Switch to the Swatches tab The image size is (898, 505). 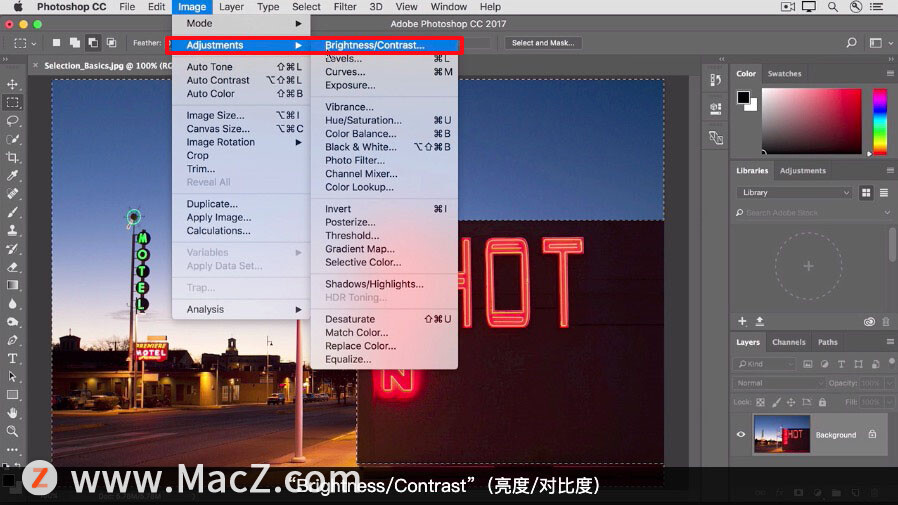pyautogui.click(x=784, y=73)
